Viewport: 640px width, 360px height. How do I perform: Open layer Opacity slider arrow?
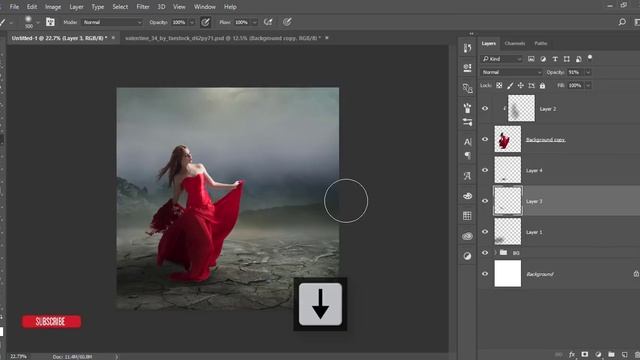pyautogui.click(x=588, y=72)
